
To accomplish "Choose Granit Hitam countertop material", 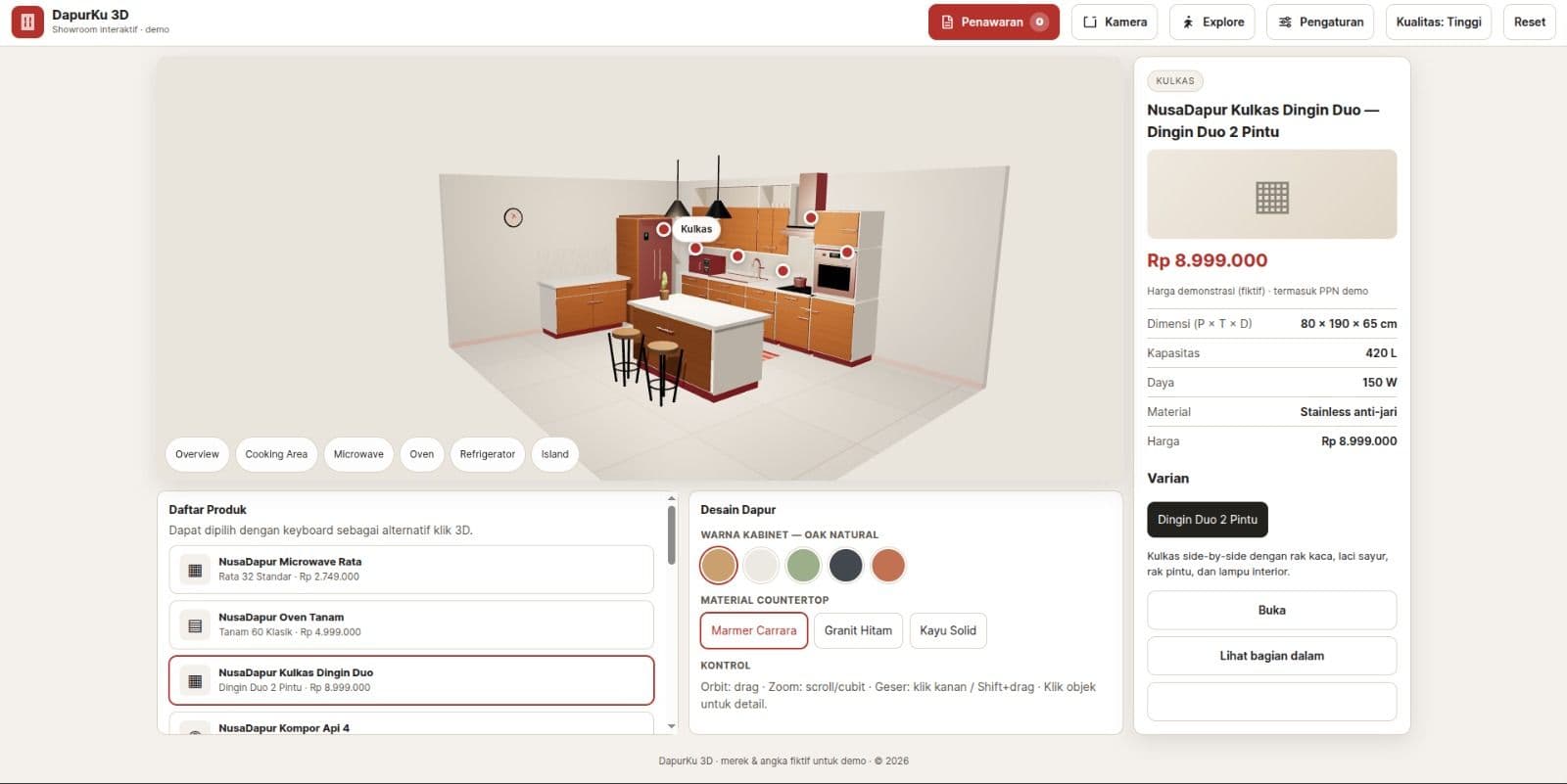I will point(858,630).
